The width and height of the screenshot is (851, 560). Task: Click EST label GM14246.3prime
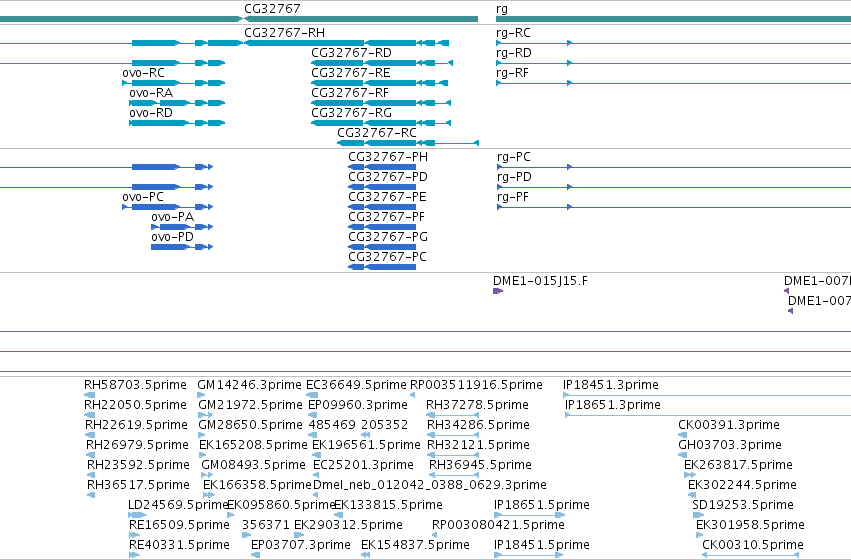click(x=250, y=385)
